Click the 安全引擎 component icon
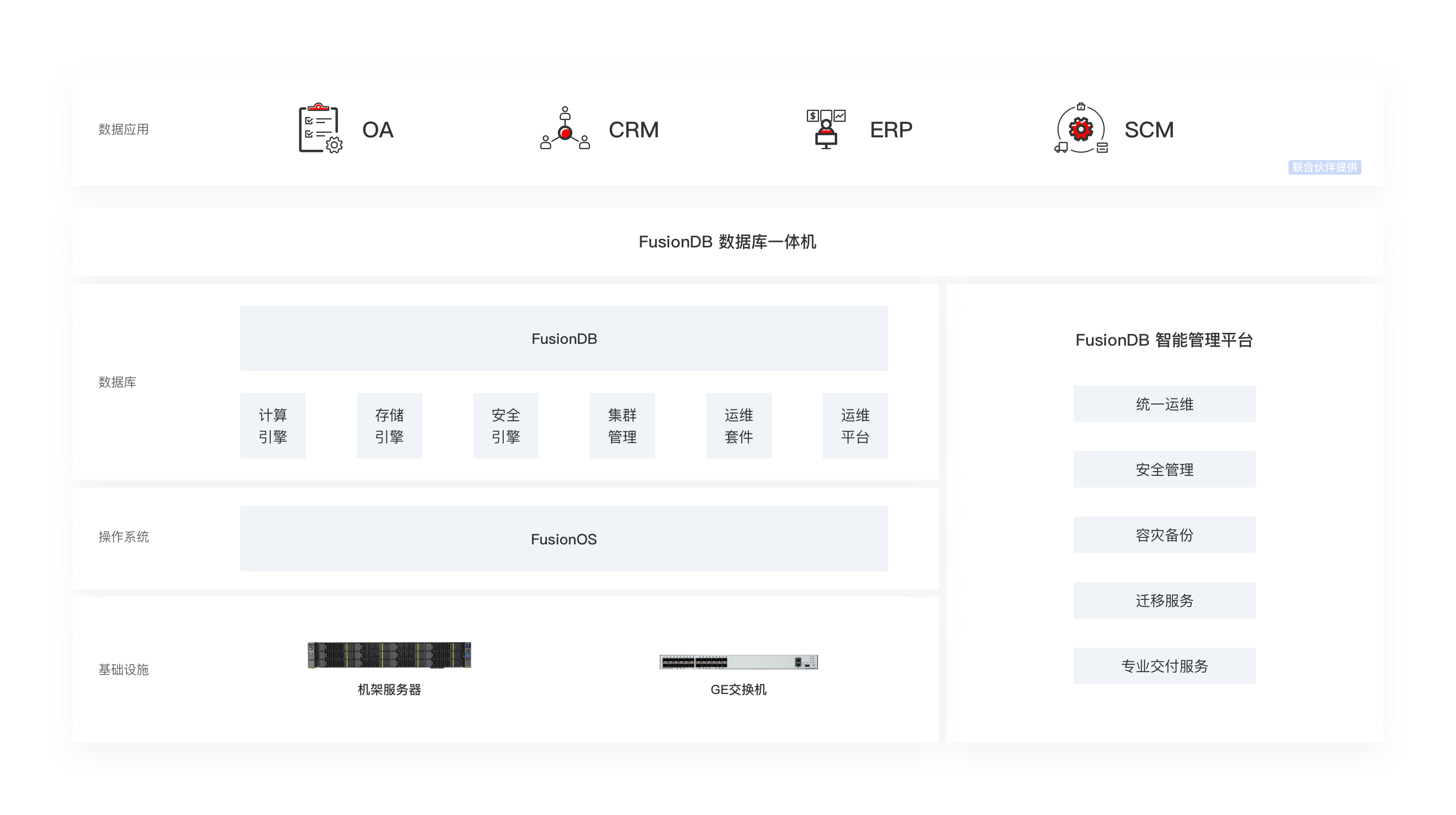 [x=506, y=424]
